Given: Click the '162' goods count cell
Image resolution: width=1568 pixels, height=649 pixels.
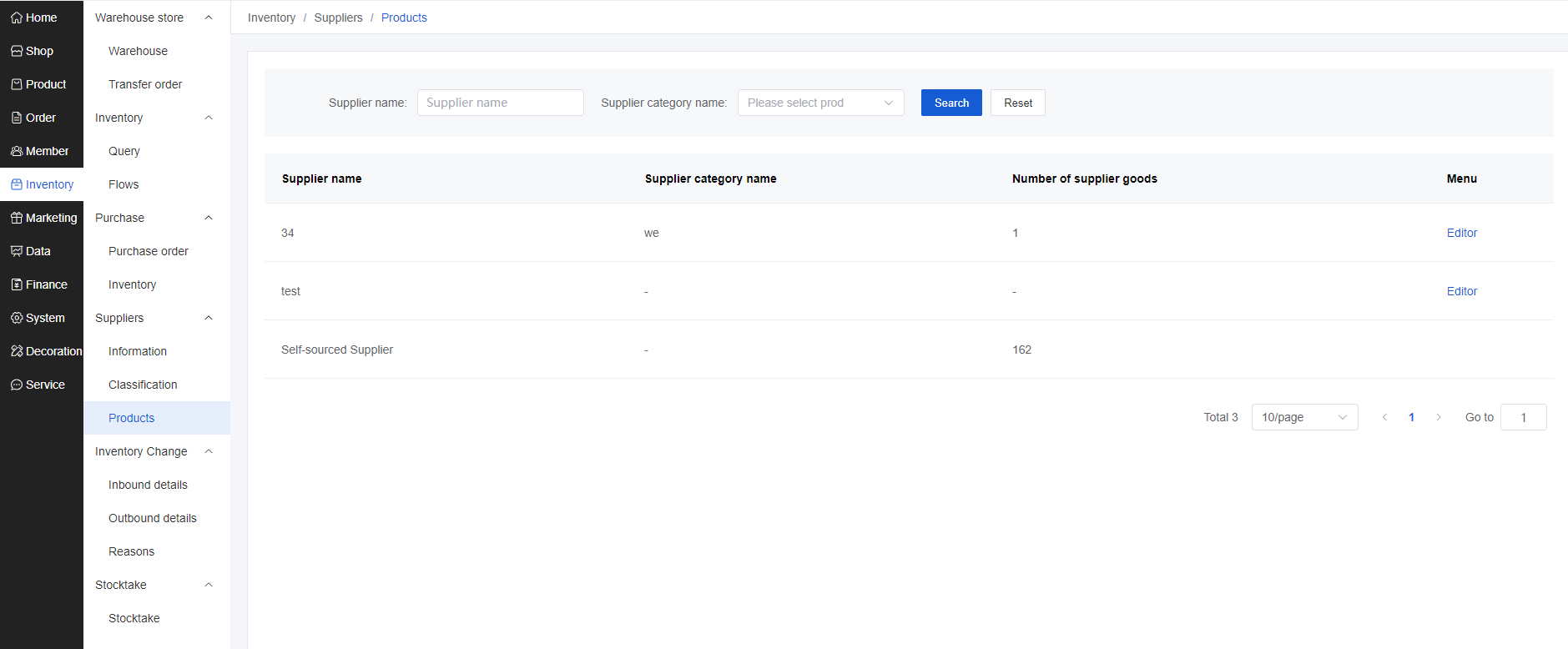Looking at the screenshot, I should 1021,350.
